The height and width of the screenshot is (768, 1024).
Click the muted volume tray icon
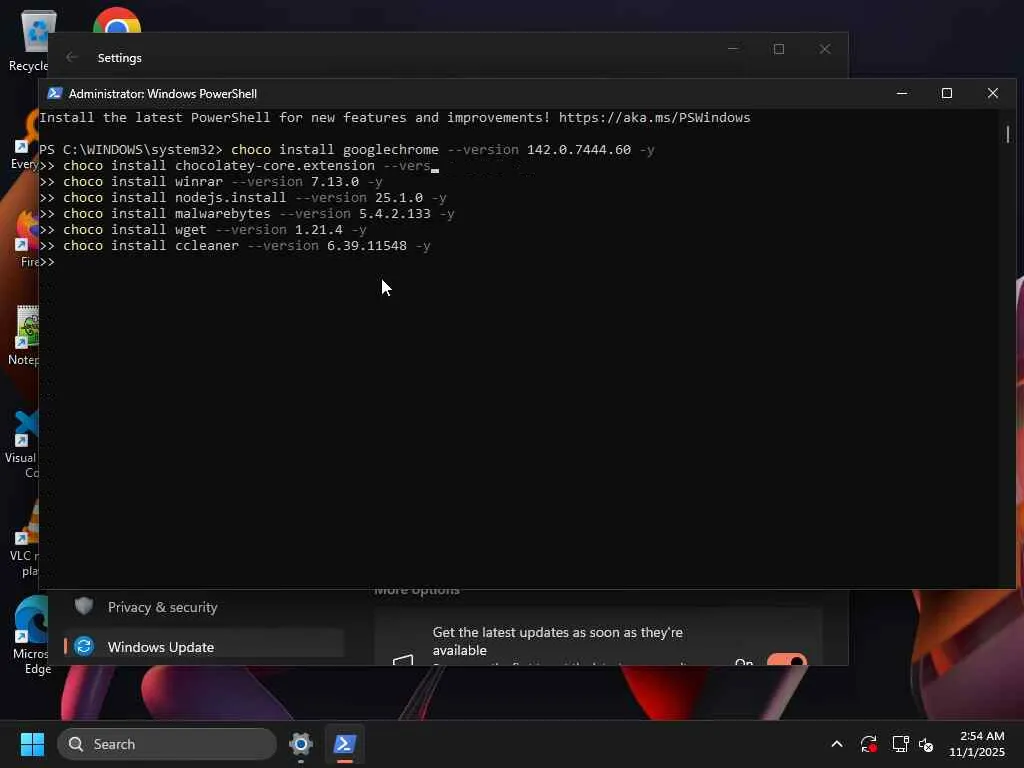[926, 744]
